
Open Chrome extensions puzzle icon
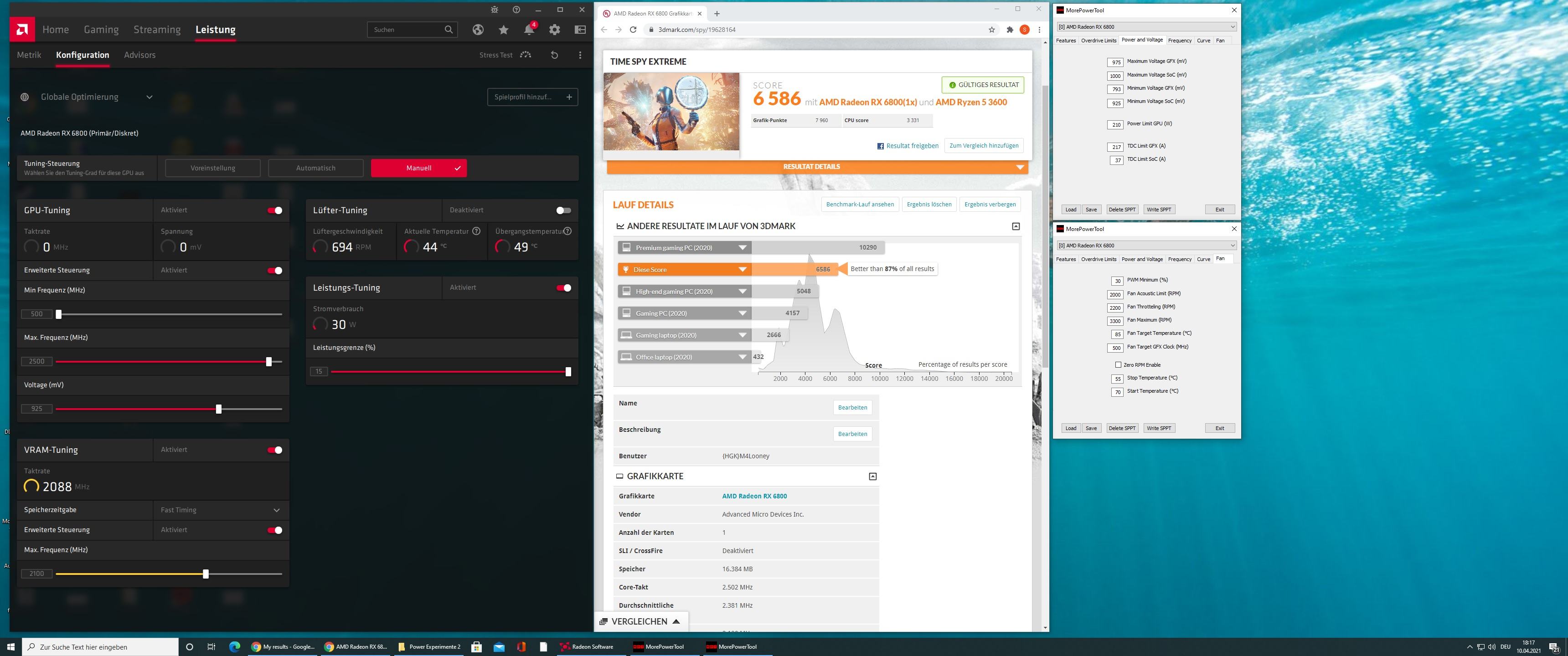tap(1010, 29)
